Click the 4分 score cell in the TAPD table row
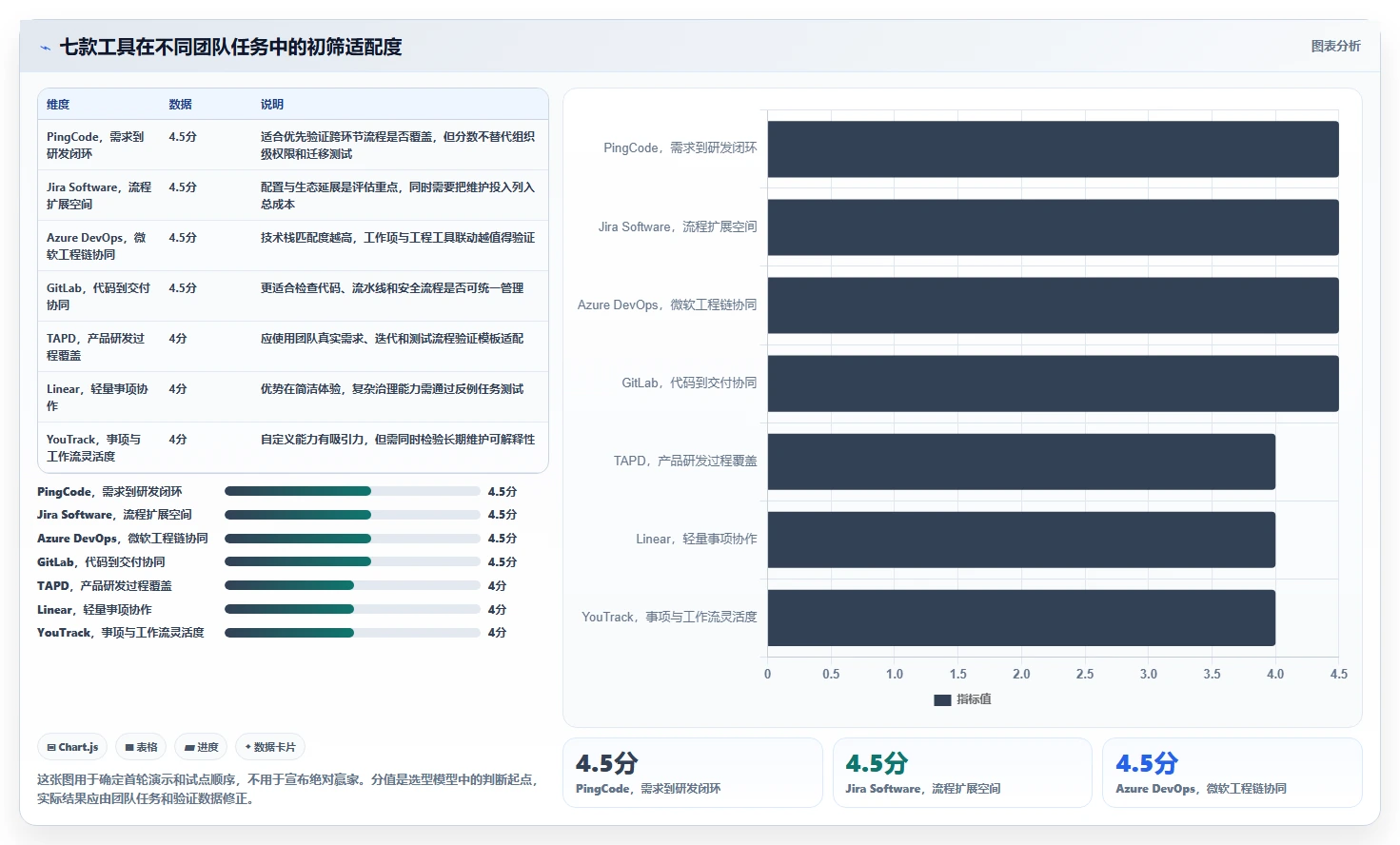The image size is (1400, 845). coord(178,339)
